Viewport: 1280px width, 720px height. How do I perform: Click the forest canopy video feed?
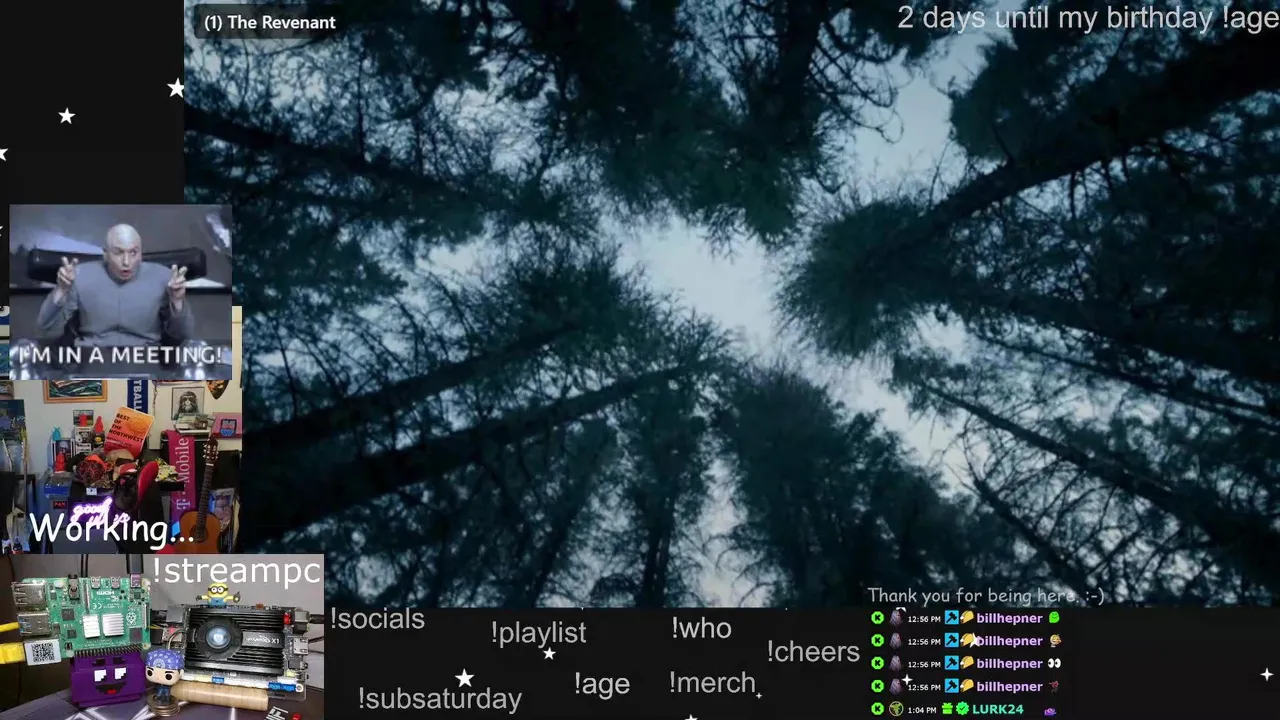click(x=732, y=303)
